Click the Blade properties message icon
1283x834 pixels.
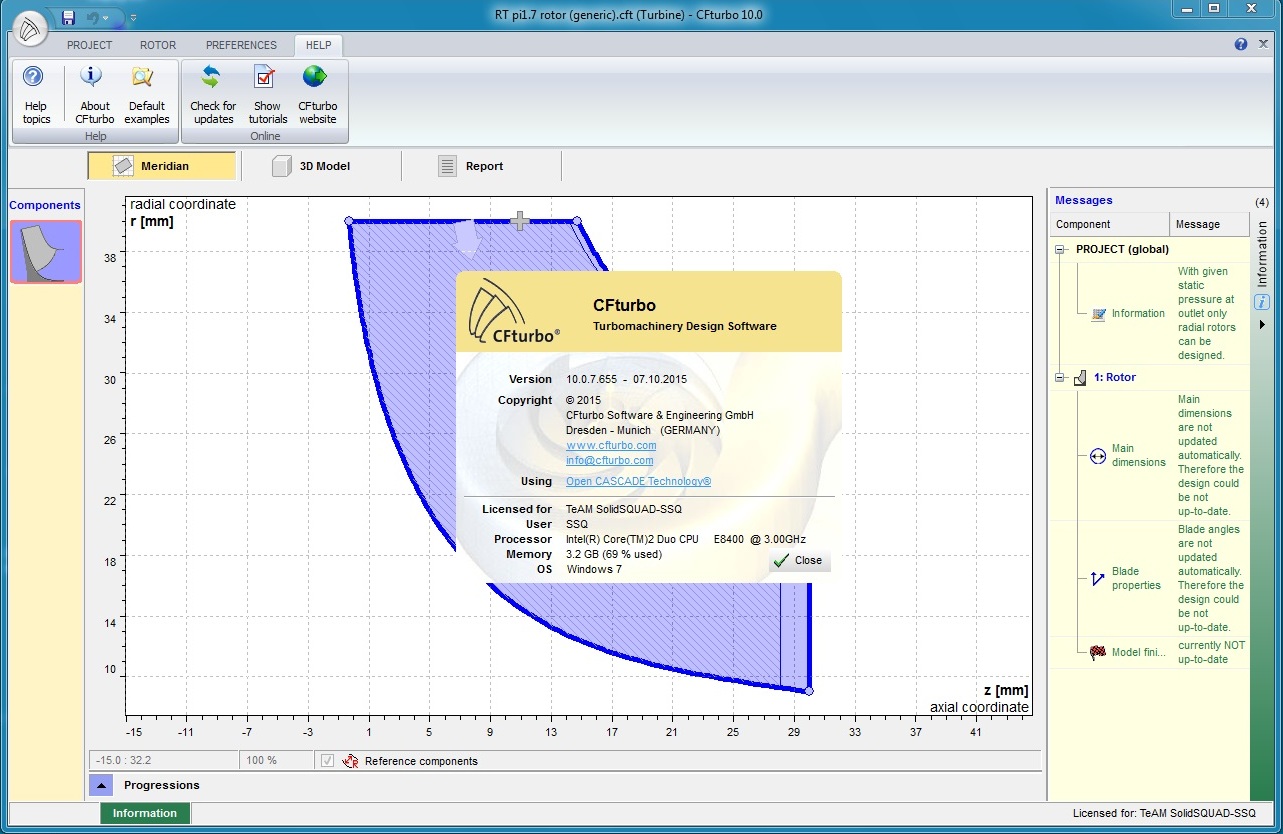point(1098,578)
